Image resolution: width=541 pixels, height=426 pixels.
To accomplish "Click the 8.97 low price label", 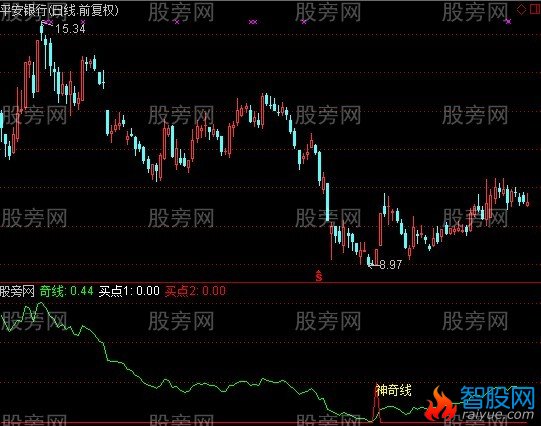I will [391, 265].
